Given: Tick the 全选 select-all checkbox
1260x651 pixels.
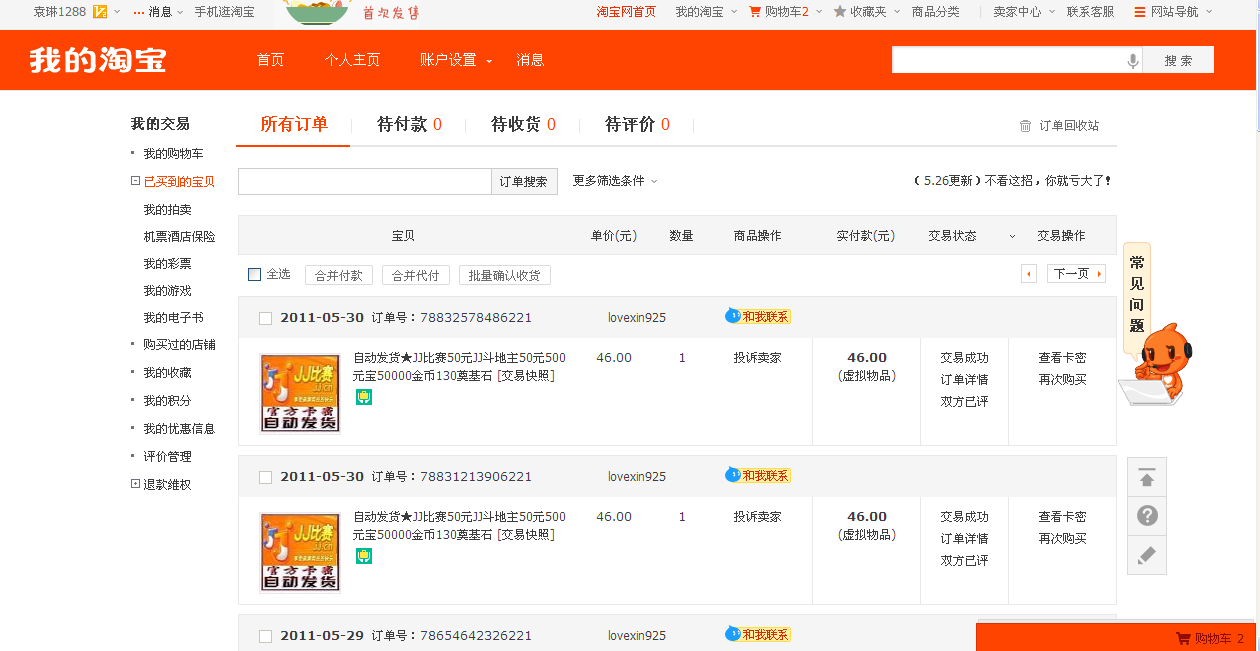Looking at the screenshot, I should [254, 274].
